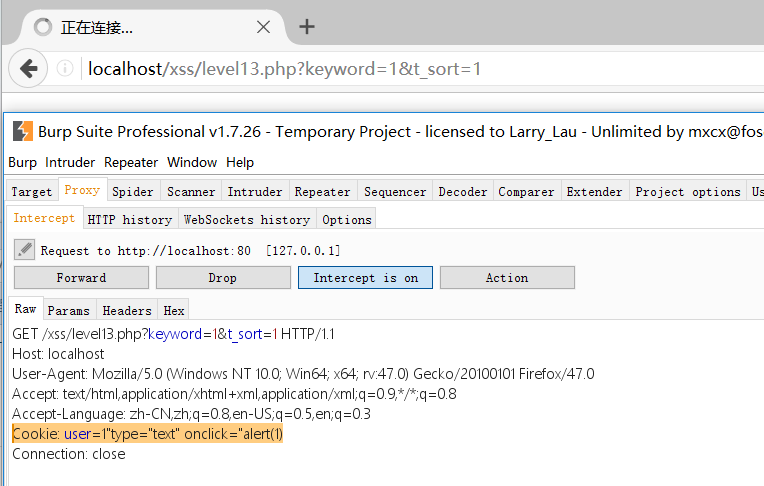764x486 pixels.
Task: Click the Burp Suite logo icon
Action: (23, 131)
